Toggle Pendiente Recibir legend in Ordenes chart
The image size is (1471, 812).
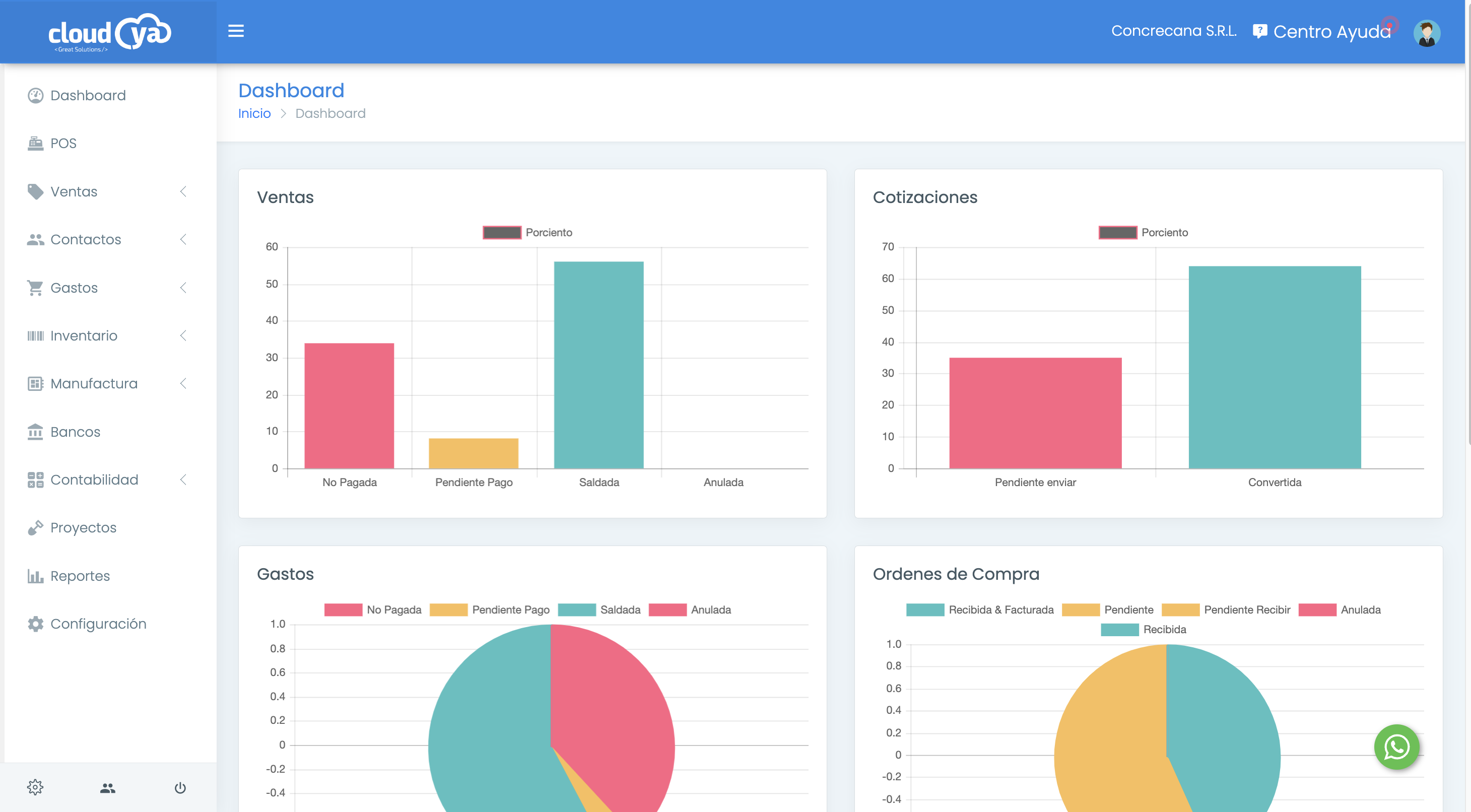[1226, 610]
